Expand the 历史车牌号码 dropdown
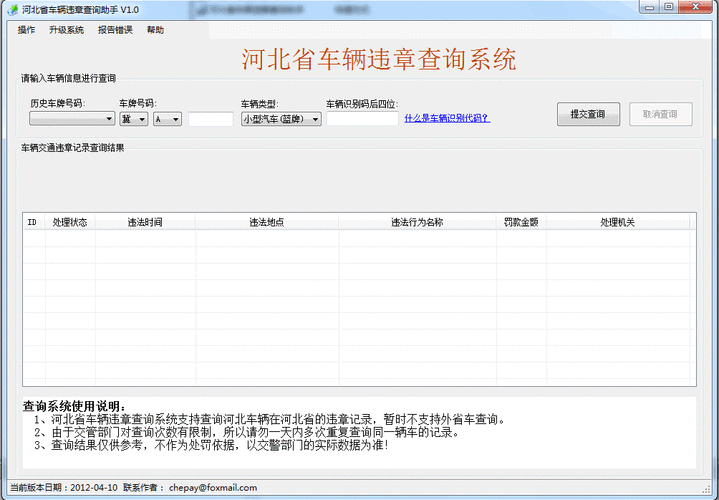Screen dimensions: 719x500 click(72, 119)
